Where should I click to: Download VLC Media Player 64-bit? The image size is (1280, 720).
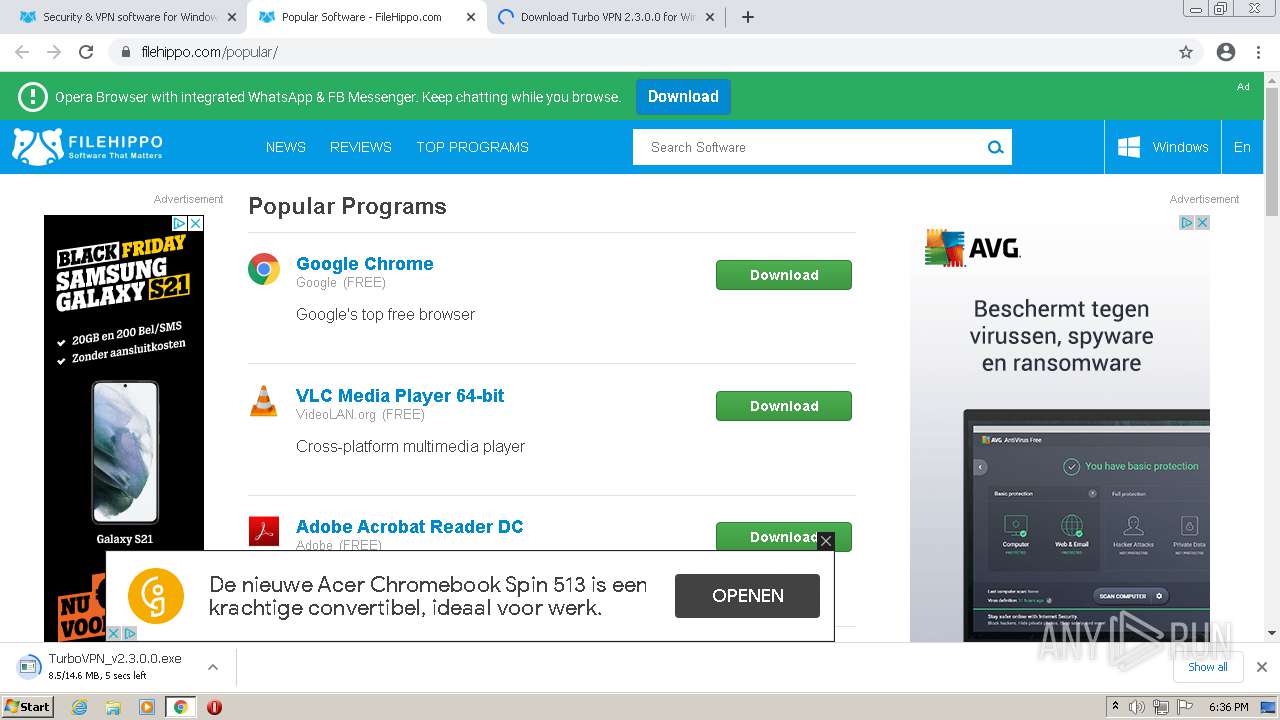click(x=784, y=406)
